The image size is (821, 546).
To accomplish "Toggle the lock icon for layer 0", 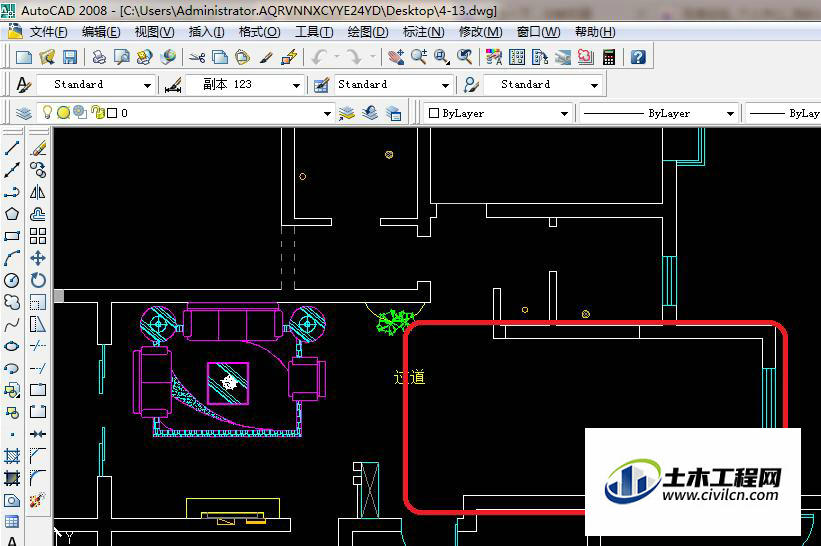I will click(x=97, y=113).
